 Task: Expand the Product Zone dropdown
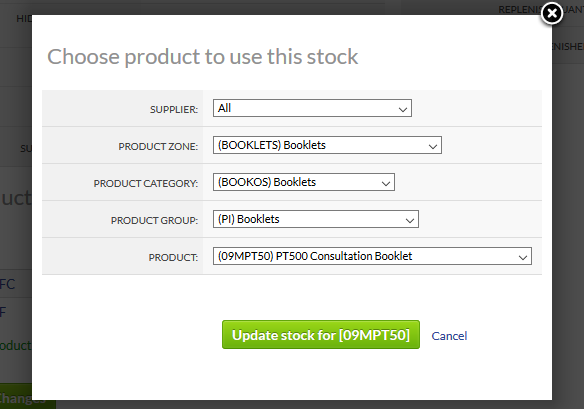click(327, 145)
